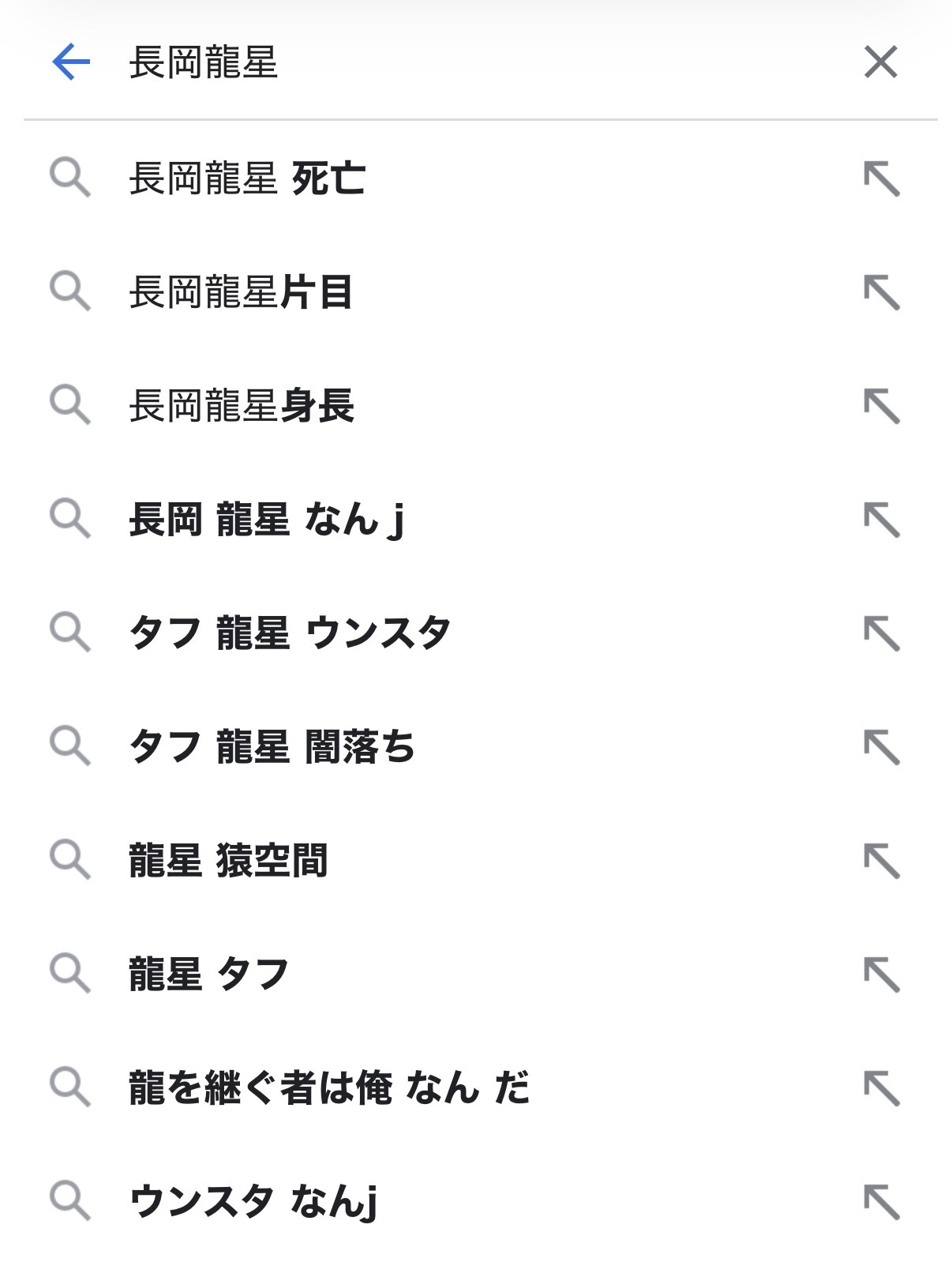Tap arrow icon beside 龍星 タフ
Image resolution: width=952 pixels, height=1262 pixels.
(x=882, y=975)
